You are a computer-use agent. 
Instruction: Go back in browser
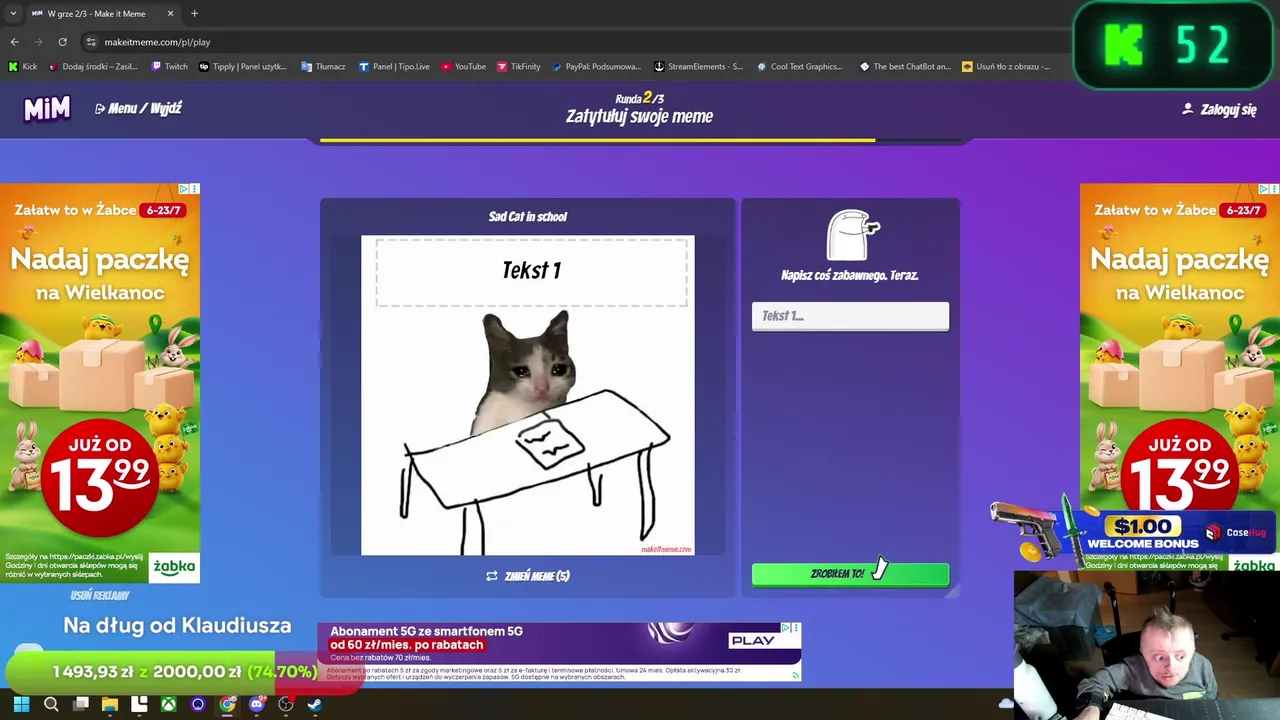coord(14,42)
